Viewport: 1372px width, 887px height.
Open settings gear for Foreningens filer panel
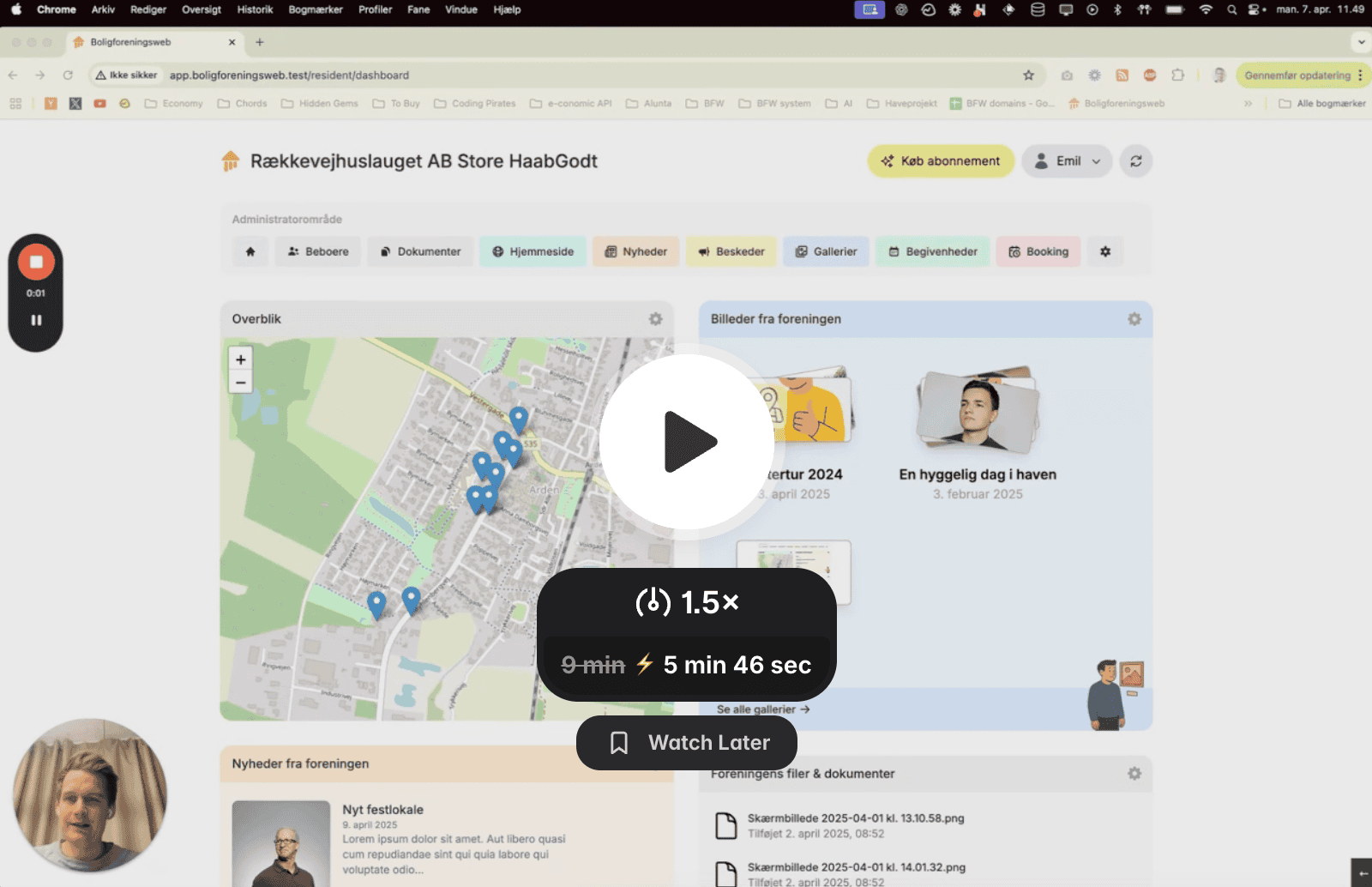[x=1134, y=774]
